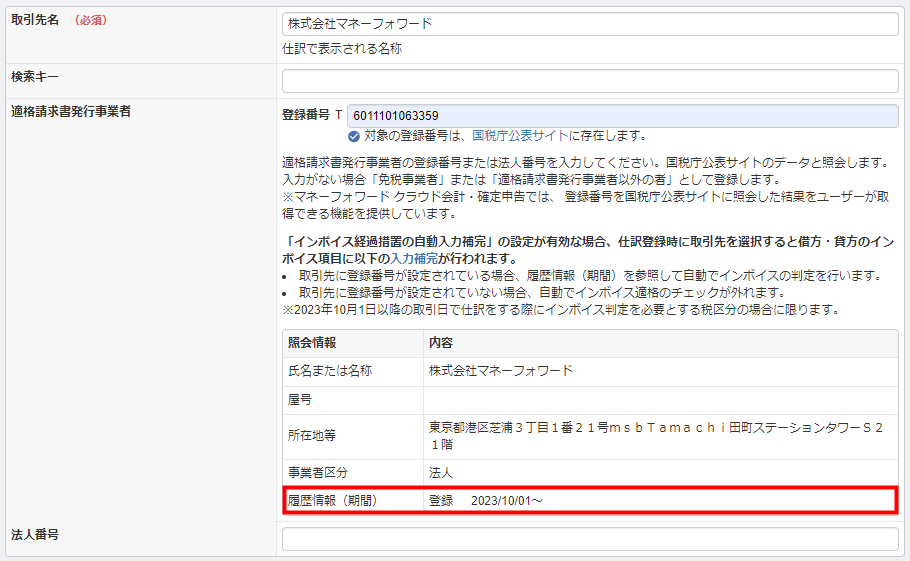Image resolution: width=910 pixels, height=561 pixels.
Task: Click the bullet text 取引先に登録番号が設定されていない場合
Action: (x=542, y=292)
